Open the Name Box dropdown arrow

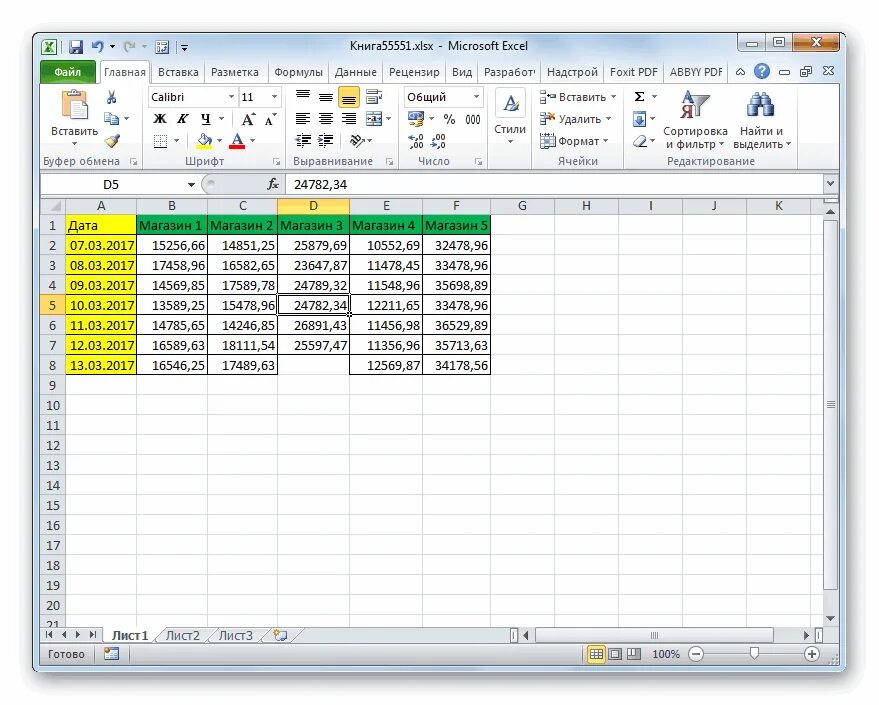[x=191, y=184]
